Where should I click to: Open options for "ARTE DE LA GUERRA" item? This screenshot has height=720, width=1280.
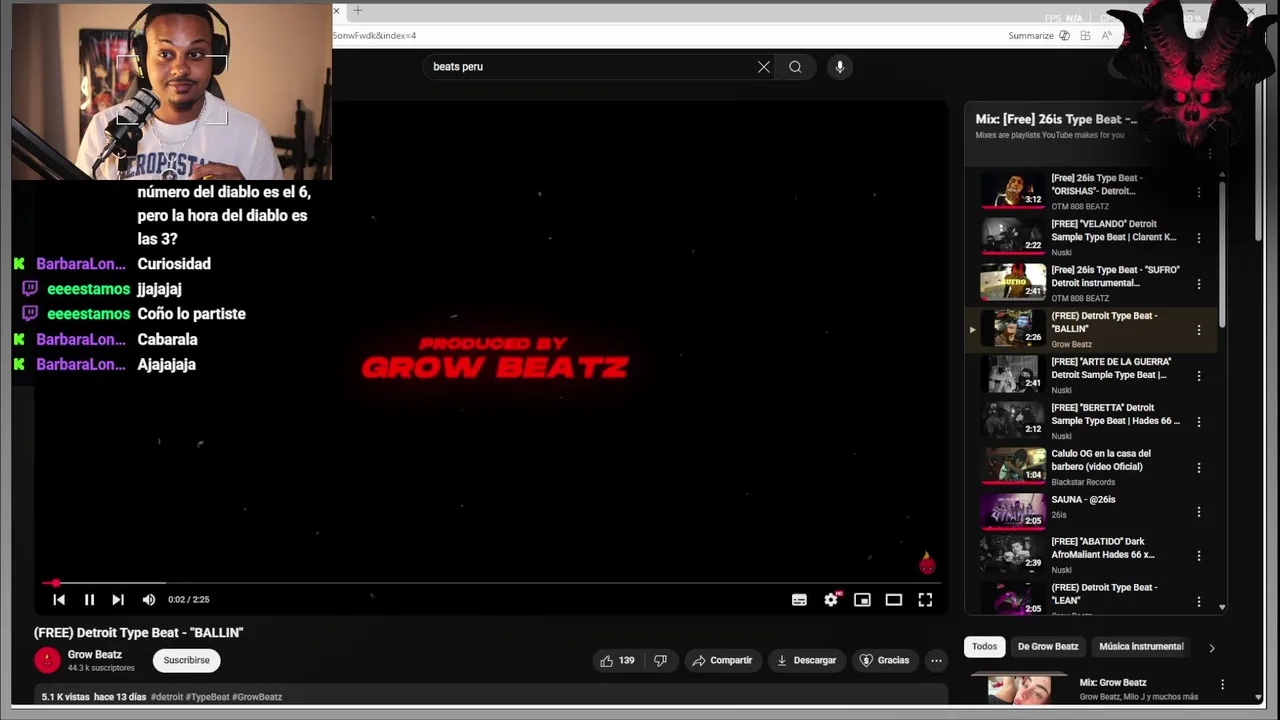1199,376
